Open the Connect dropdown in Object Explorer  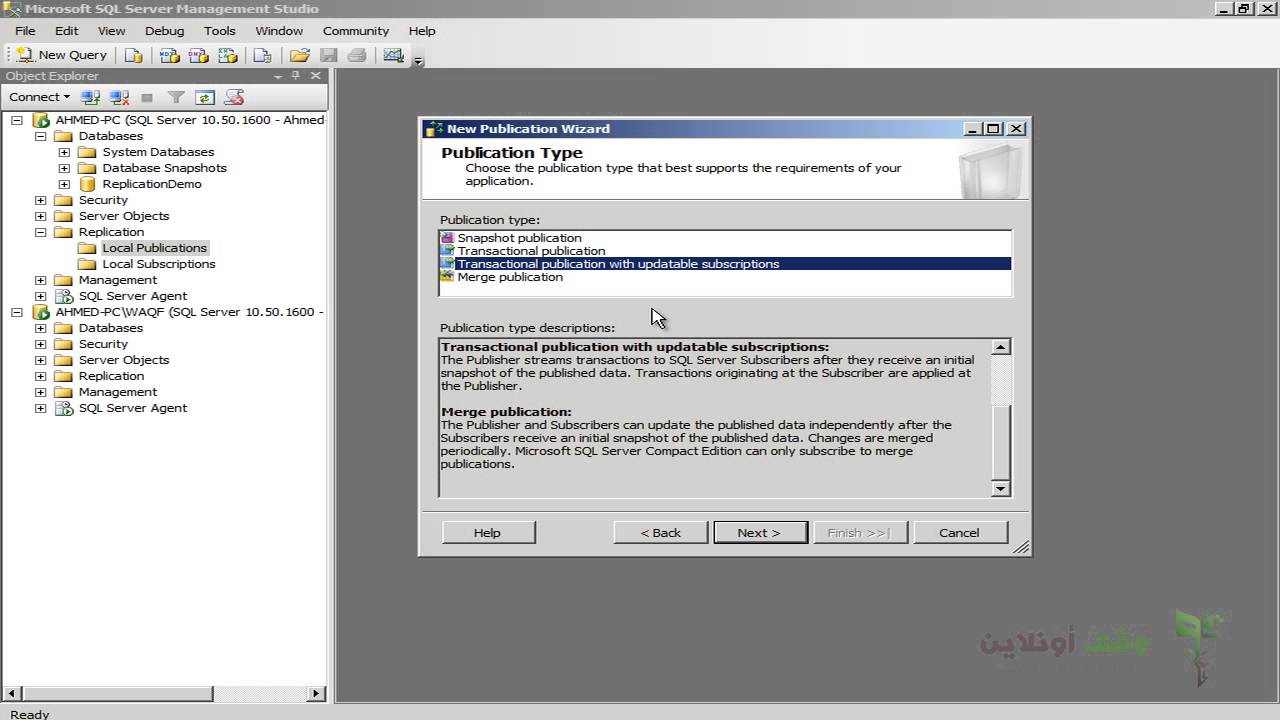39,97
